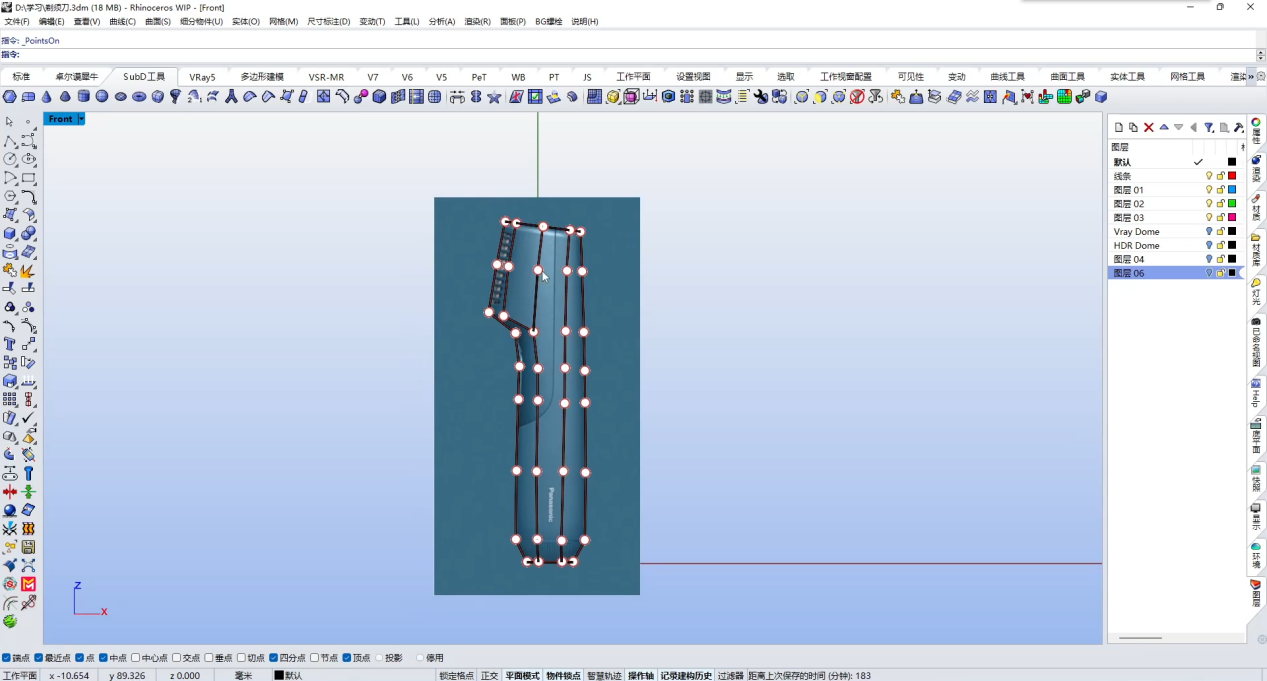The height and width of the screenshot is (681, 1267).
Task: Open the 曲面(S) menu
Action: point(158,21)
